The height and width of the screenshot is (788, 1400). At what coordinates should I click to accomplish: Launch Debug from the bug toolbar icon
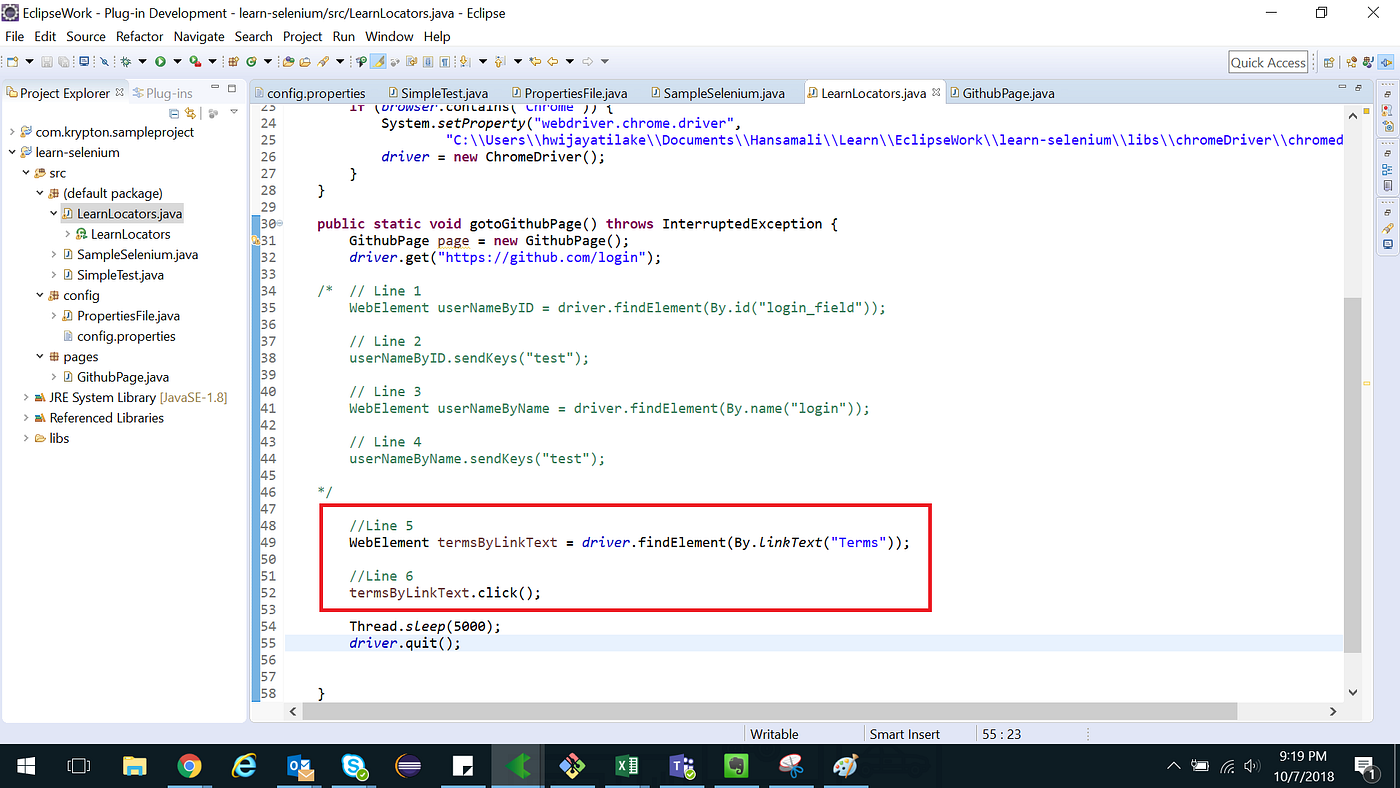[x=126, y=61]
